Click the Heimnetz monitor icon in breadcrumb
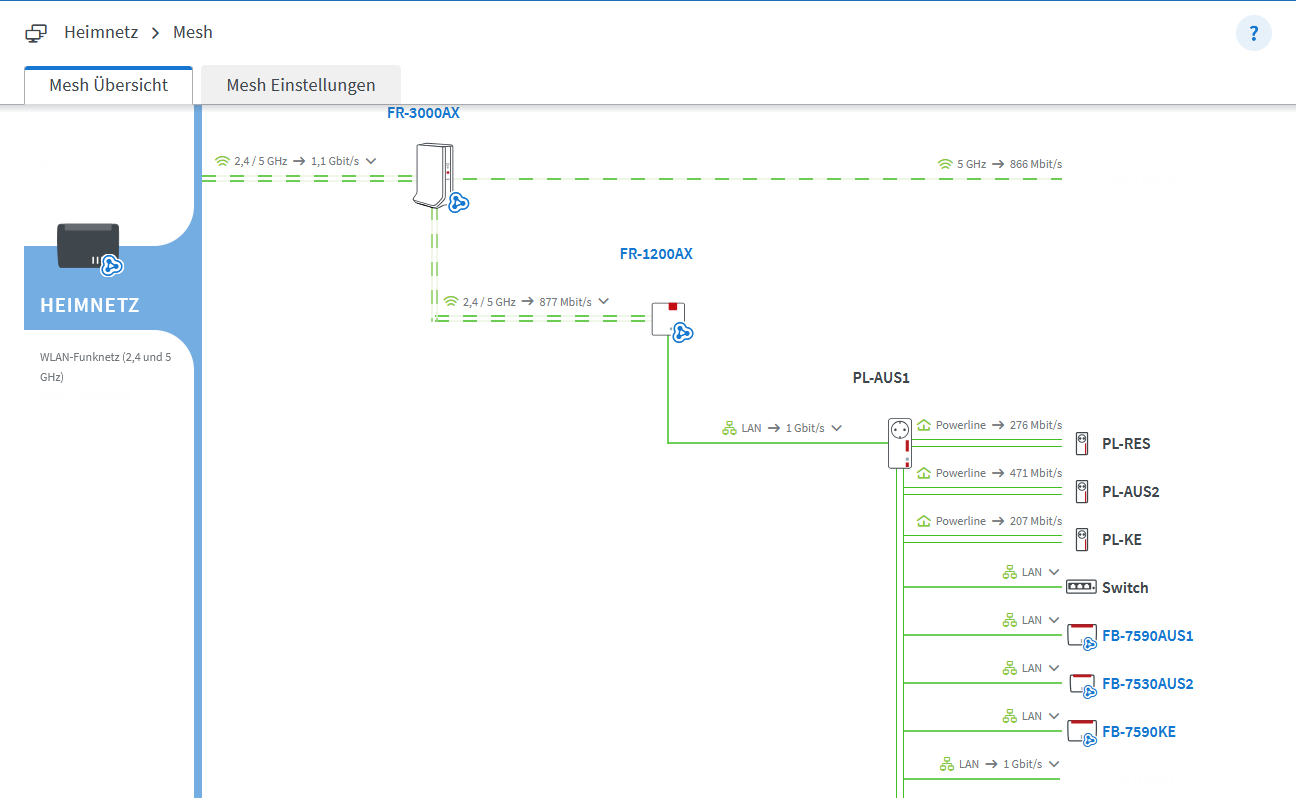The width and height of the screenshot is (1296, 798). pyautogui.click(x=36, y=33)
